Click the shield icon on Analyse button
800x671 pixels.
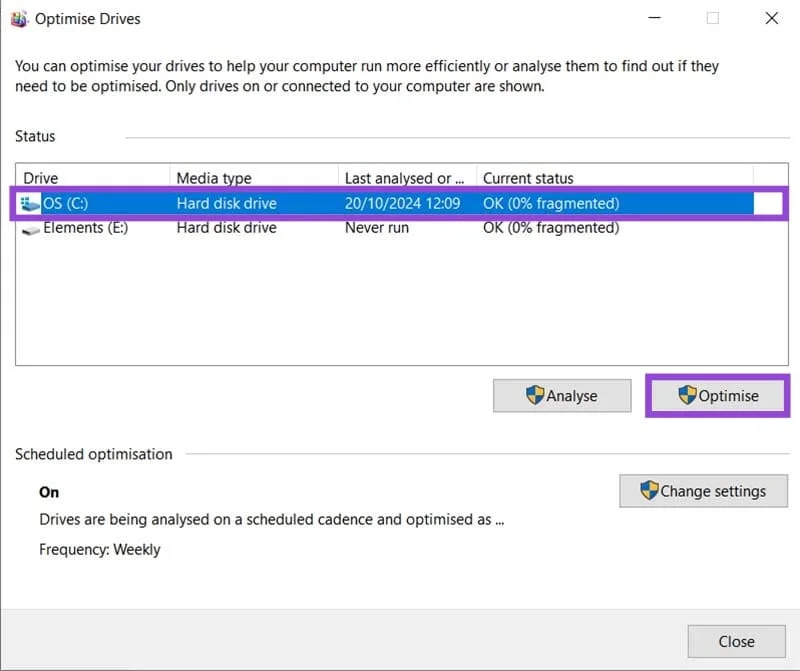(535, 396)
